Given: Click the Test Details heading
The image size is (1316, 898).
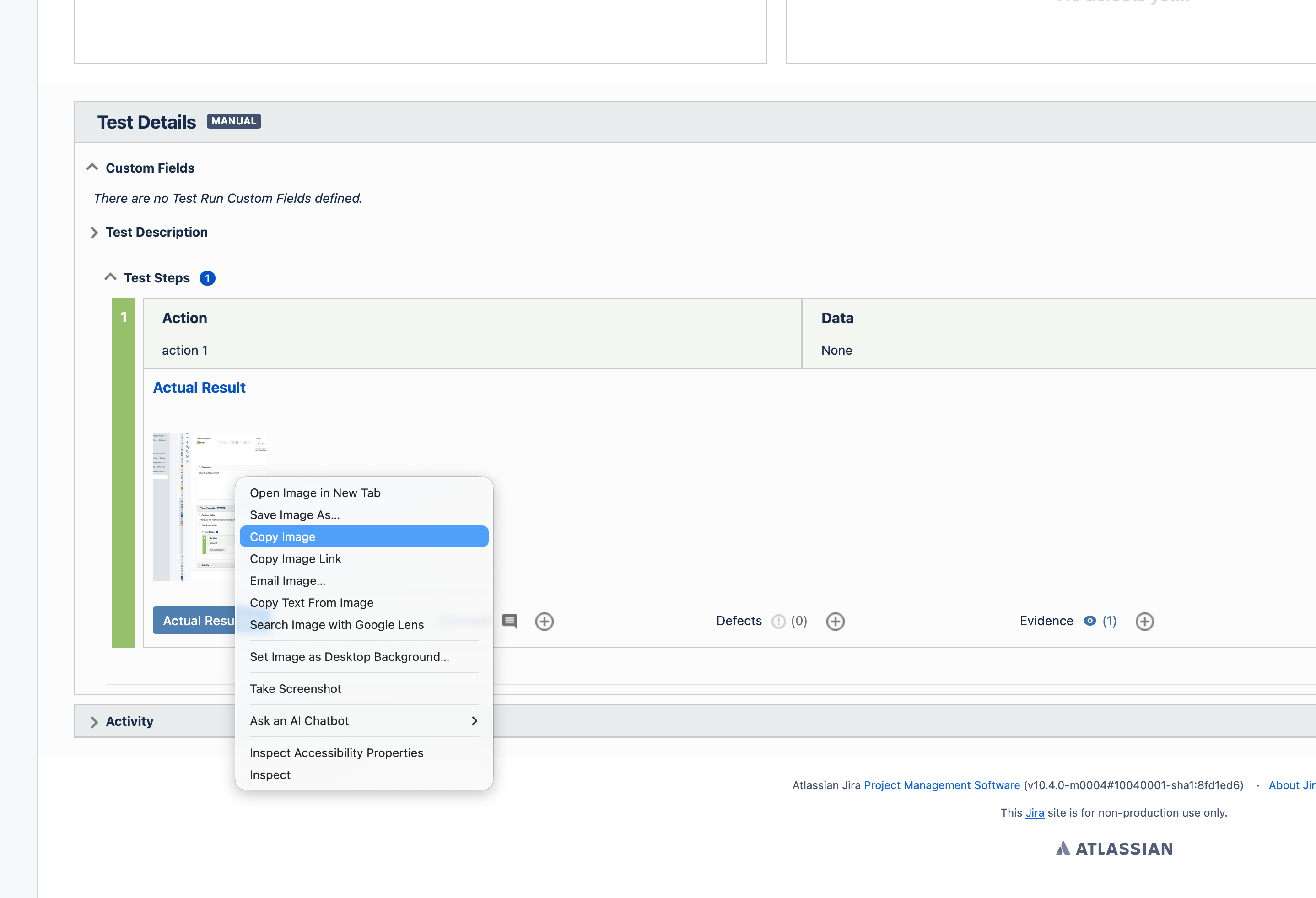Looking at the screenshot, I should (x=147, y=122).
